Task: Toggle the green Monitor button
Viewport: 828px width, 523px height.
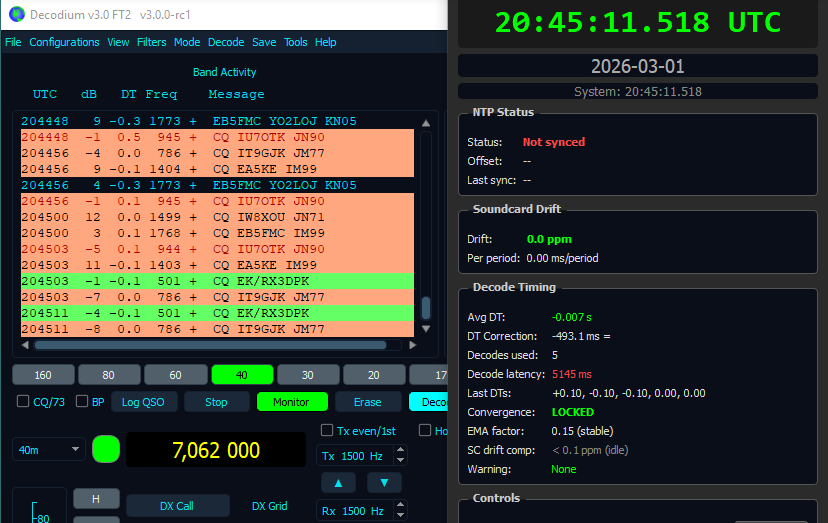Action: coord(291,402)
